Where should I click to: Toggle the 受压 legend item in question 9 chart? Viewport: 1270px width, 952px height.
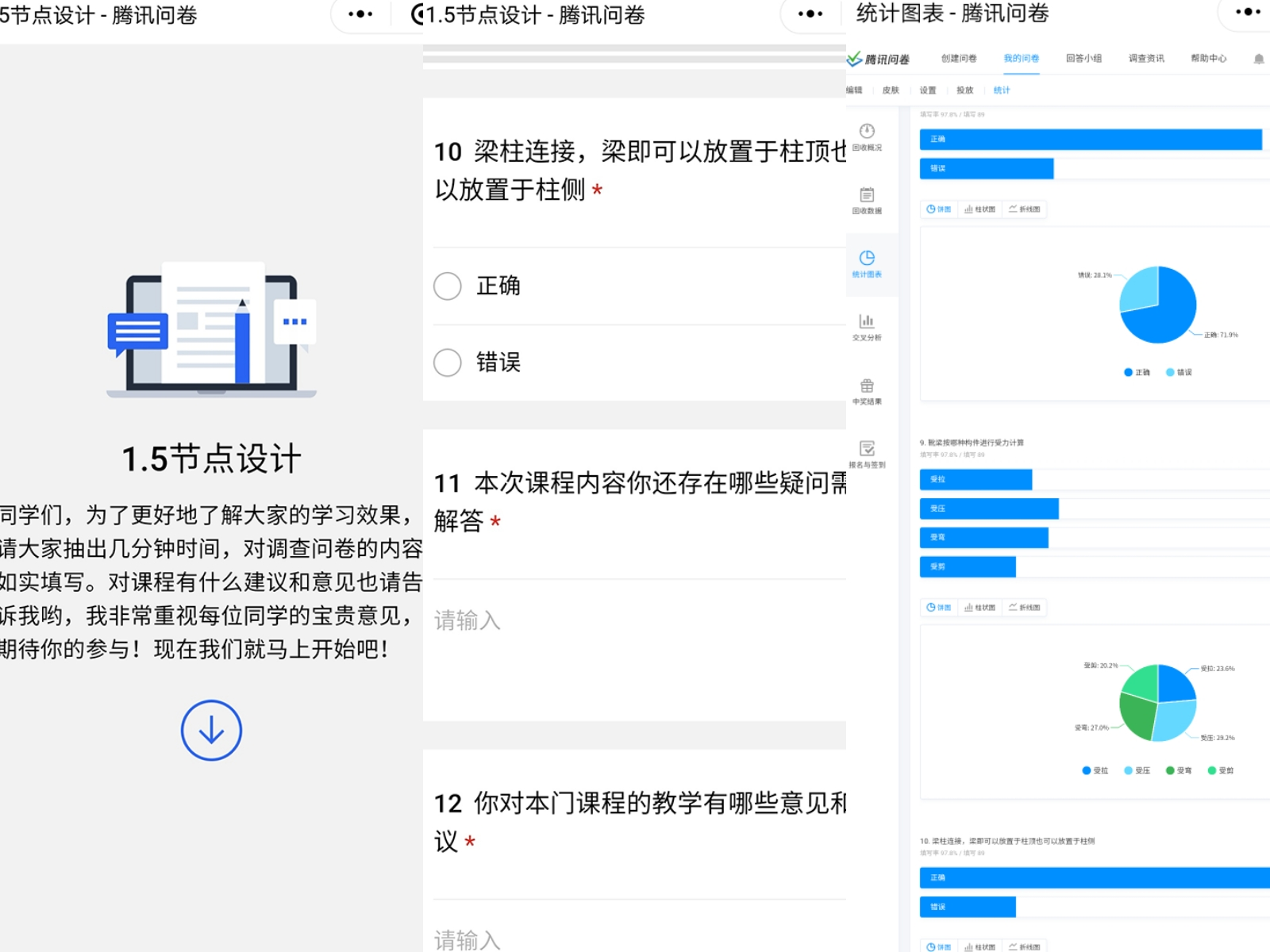pos(1137,770)
